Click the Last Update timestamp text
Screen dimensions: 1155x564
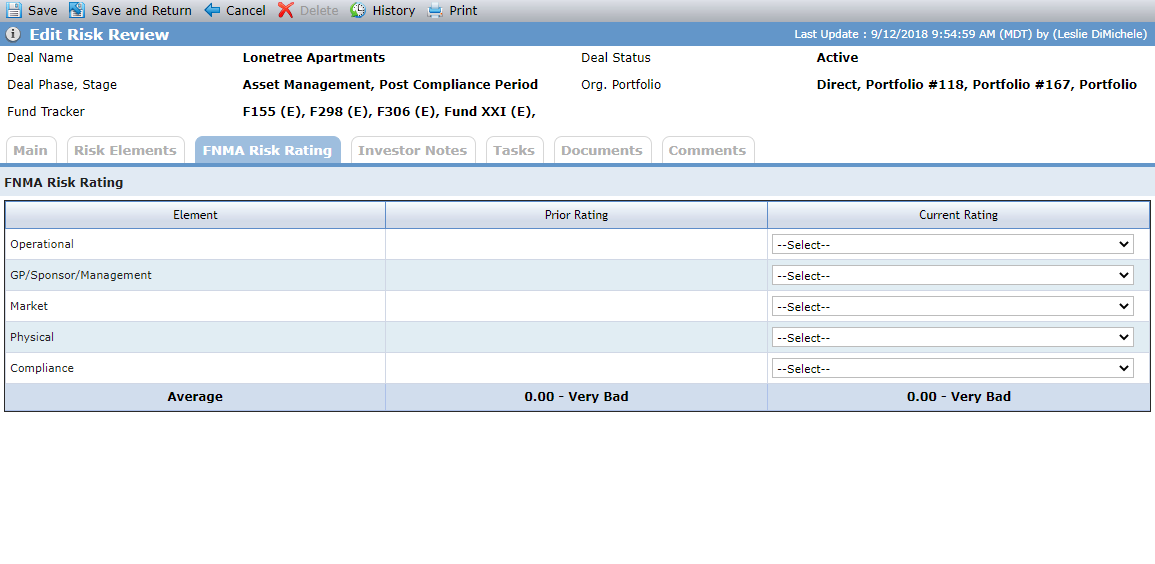[x=971, y=34]
